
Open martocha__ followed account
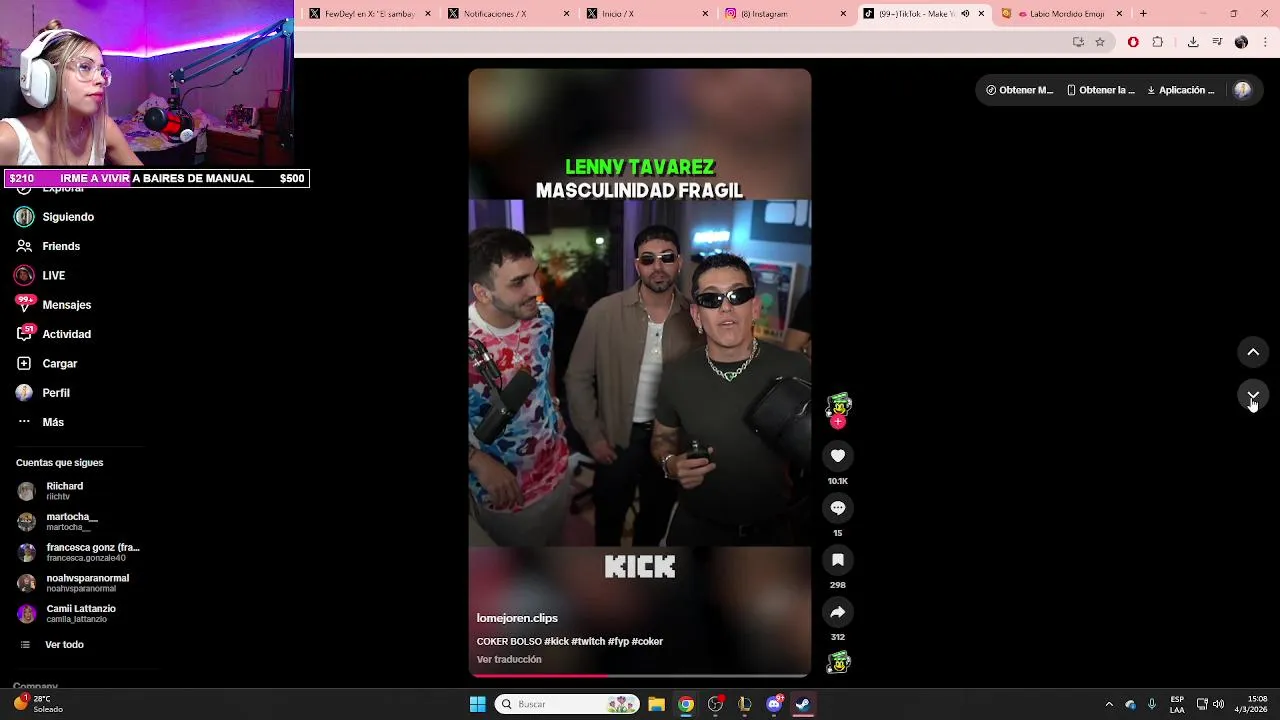pyautogui.click(x=58, y=522)
